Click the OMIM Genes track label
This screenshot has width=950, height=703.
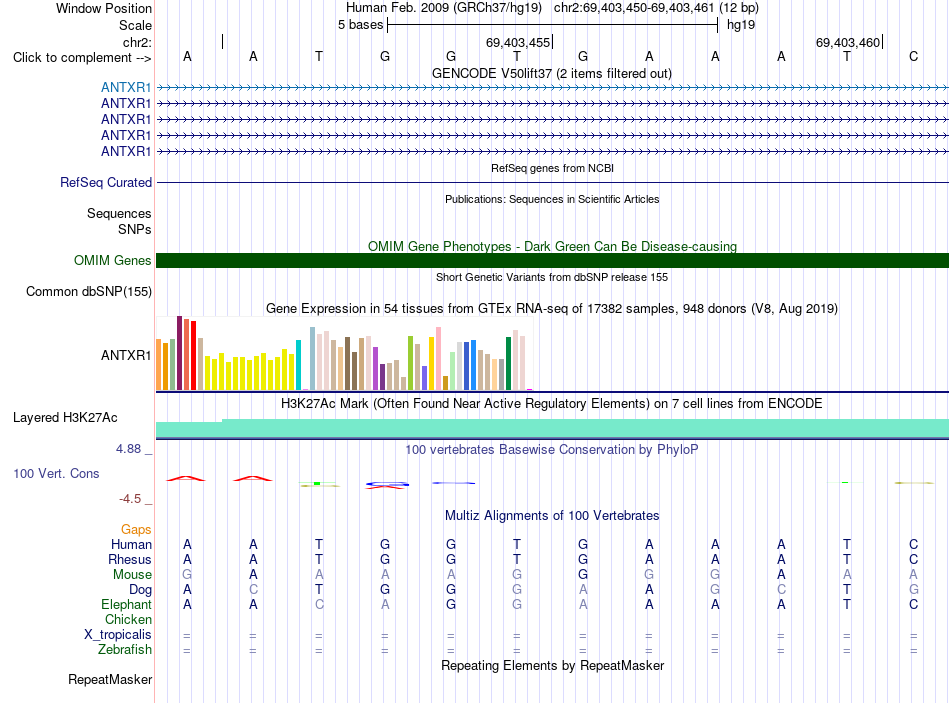point(113,261)
